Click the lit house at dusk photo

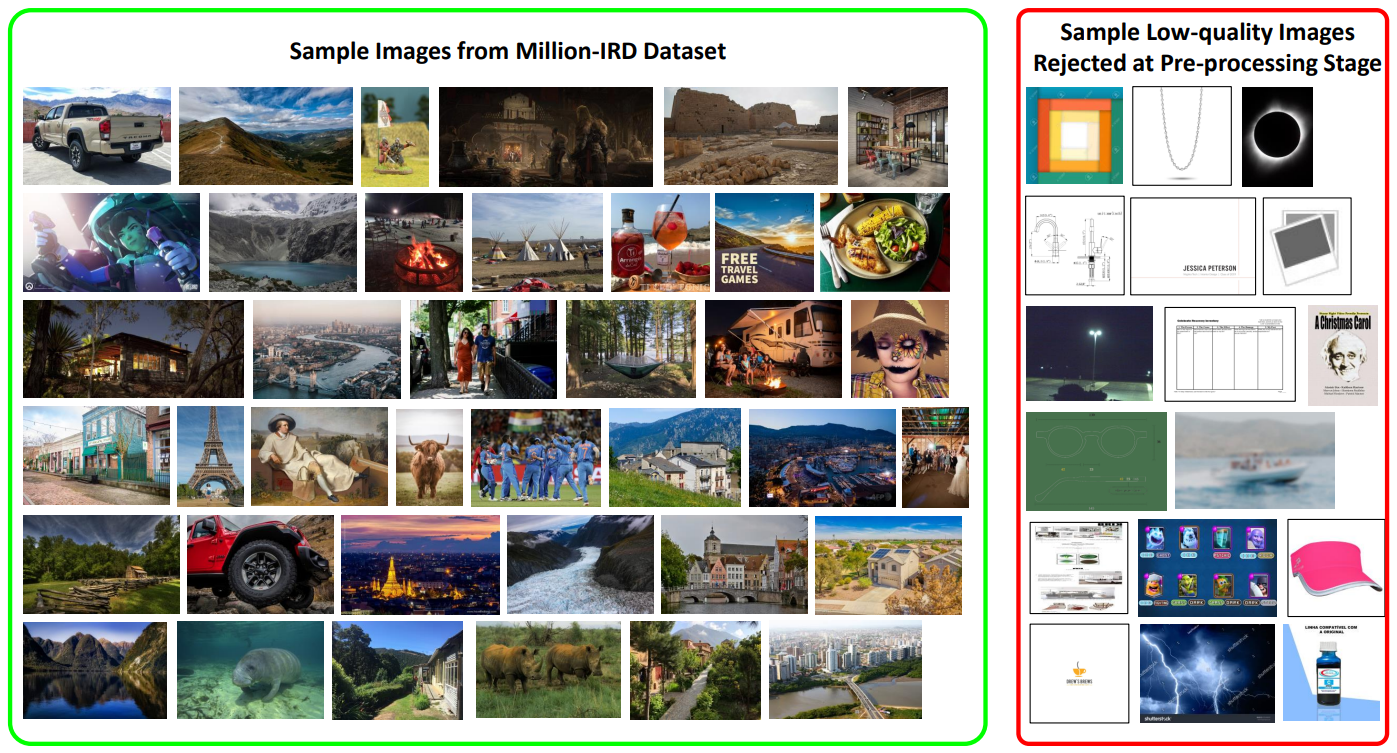(133, 349)
